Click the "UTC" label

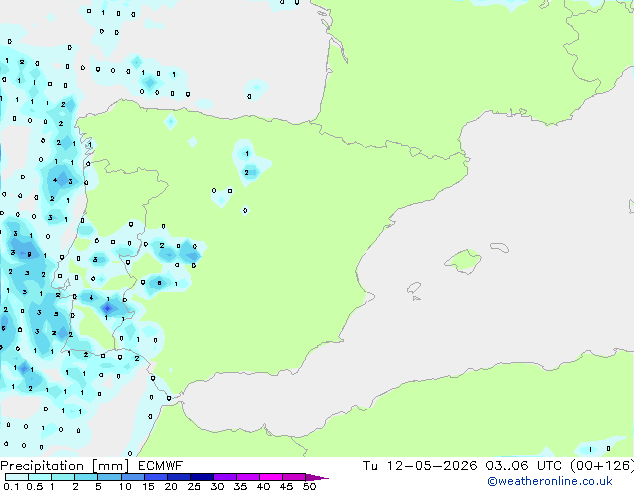tap(549, 466)
